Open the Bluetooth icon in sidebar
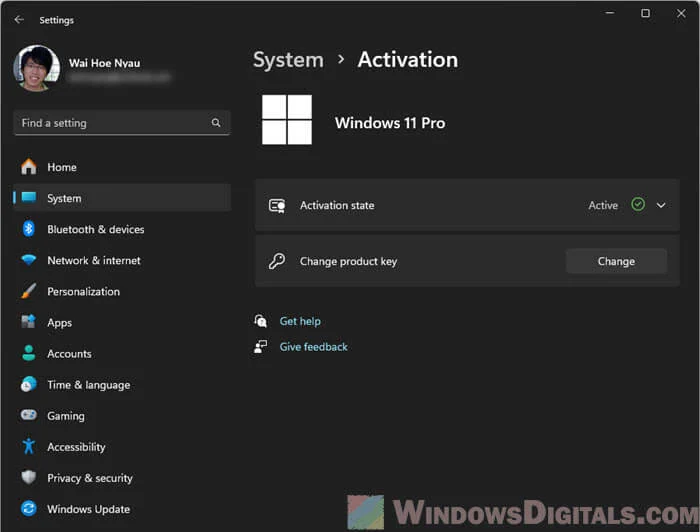Image resolution: width=700 pixels, height=532 pixels. click(x=29, y=229)
